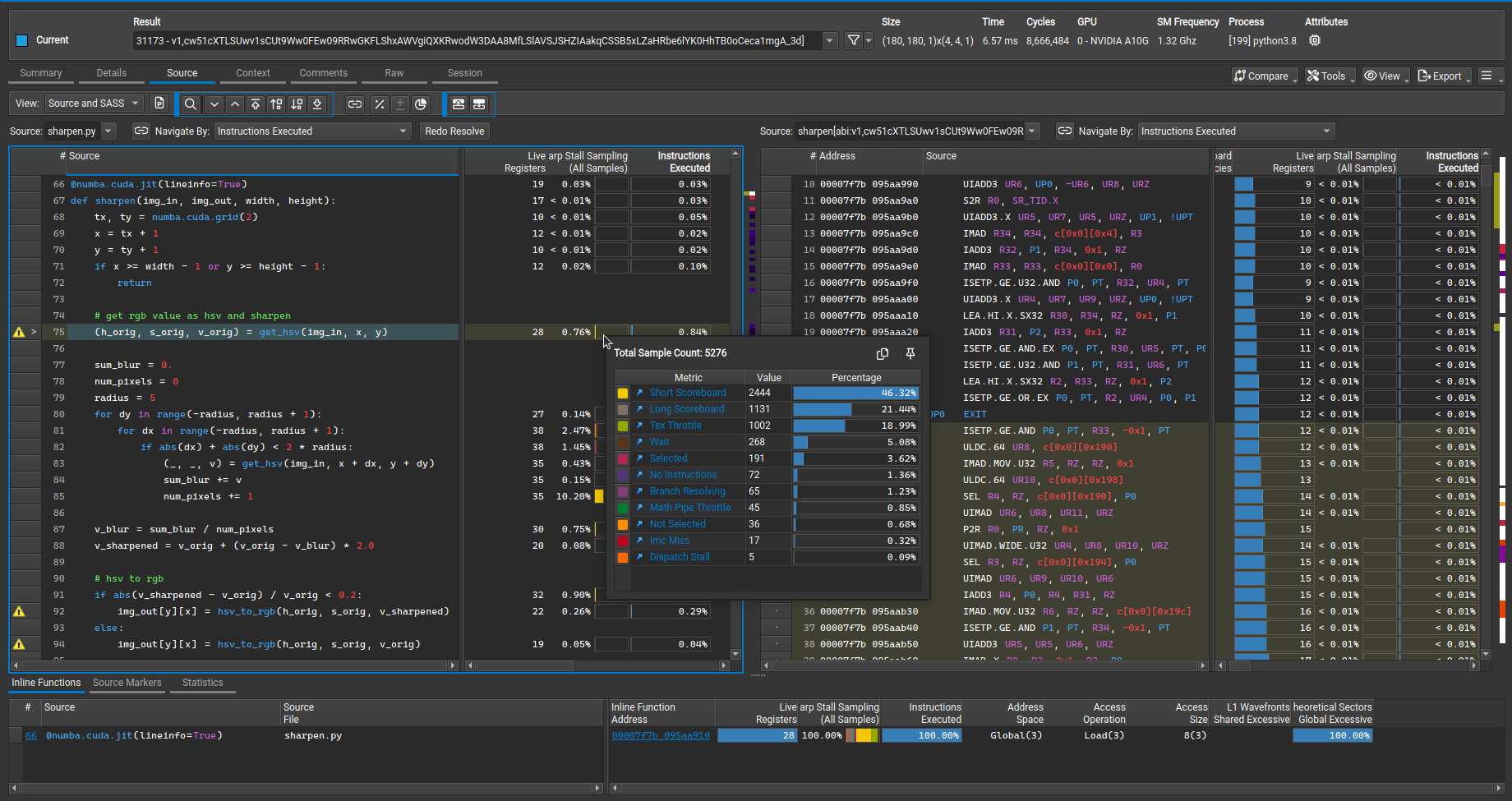1512x801 pixels.
Task: Select the link-to-source correlation icon
Action: (354, 104)
